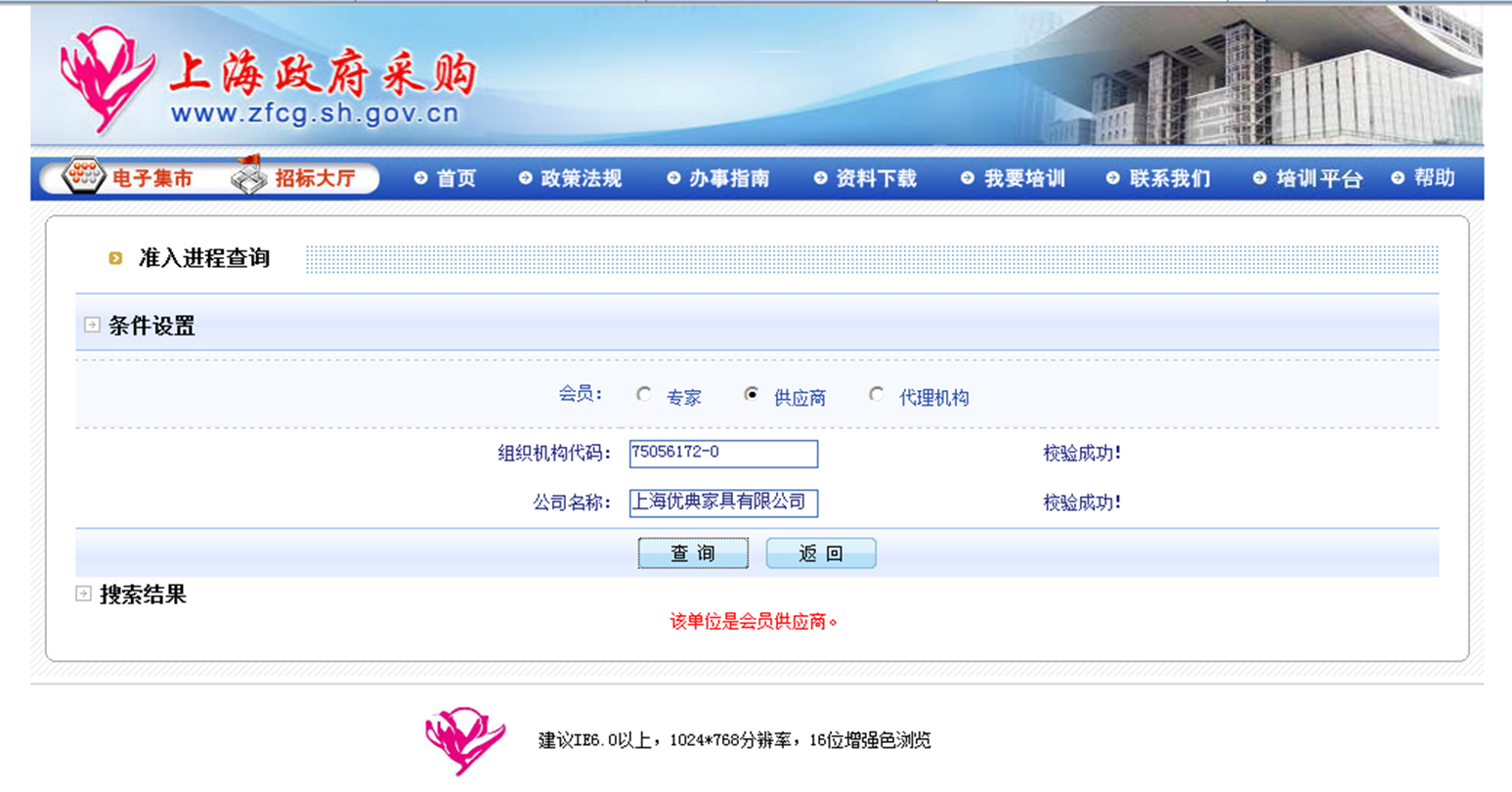Image resolution: width=1512 pixels, height=792 pixels.
Task: Click the arrow icon before 首页
Action: (420, 178)
